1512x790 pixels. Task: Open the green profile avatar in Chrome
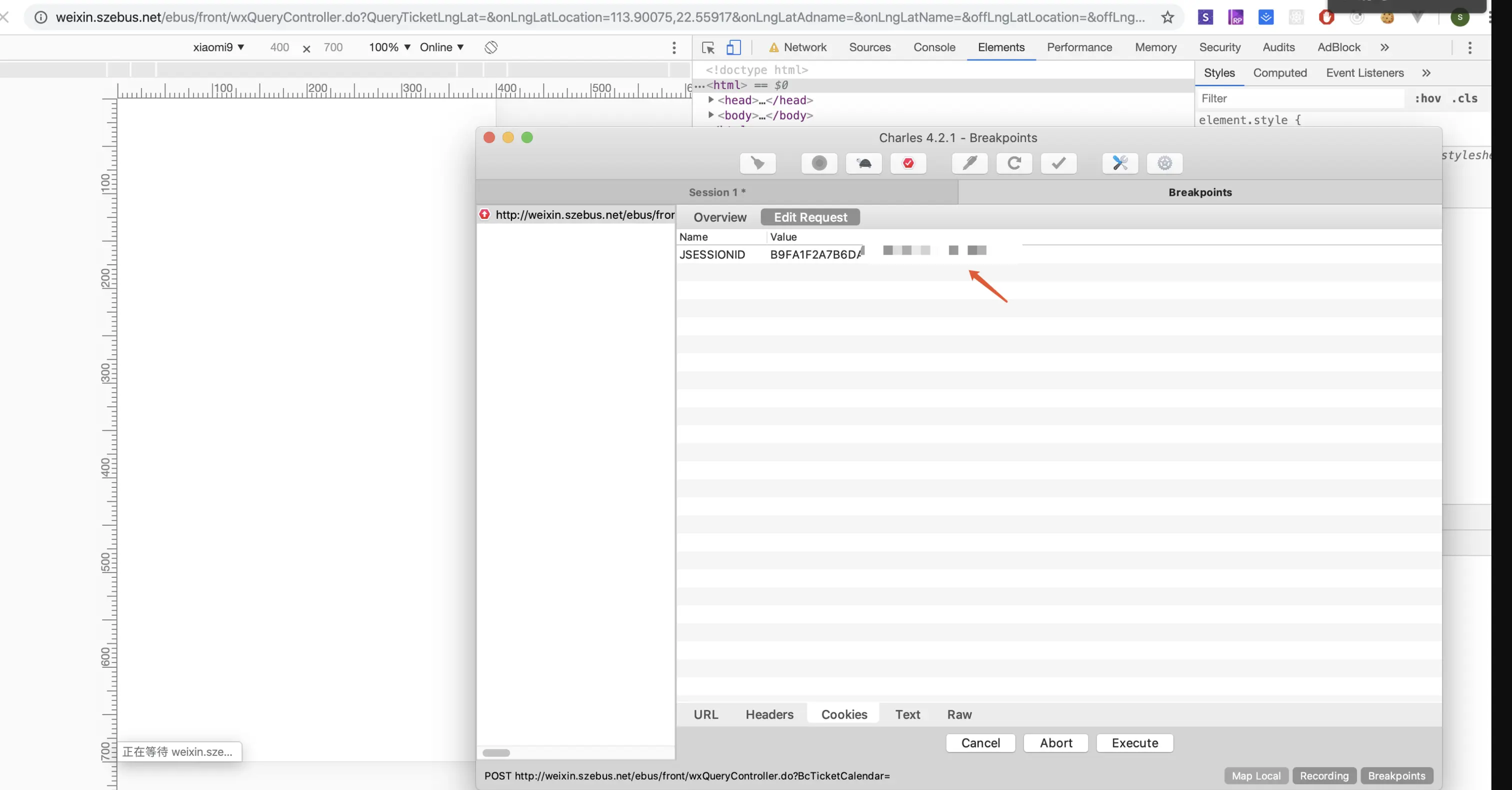[1460, 17]
